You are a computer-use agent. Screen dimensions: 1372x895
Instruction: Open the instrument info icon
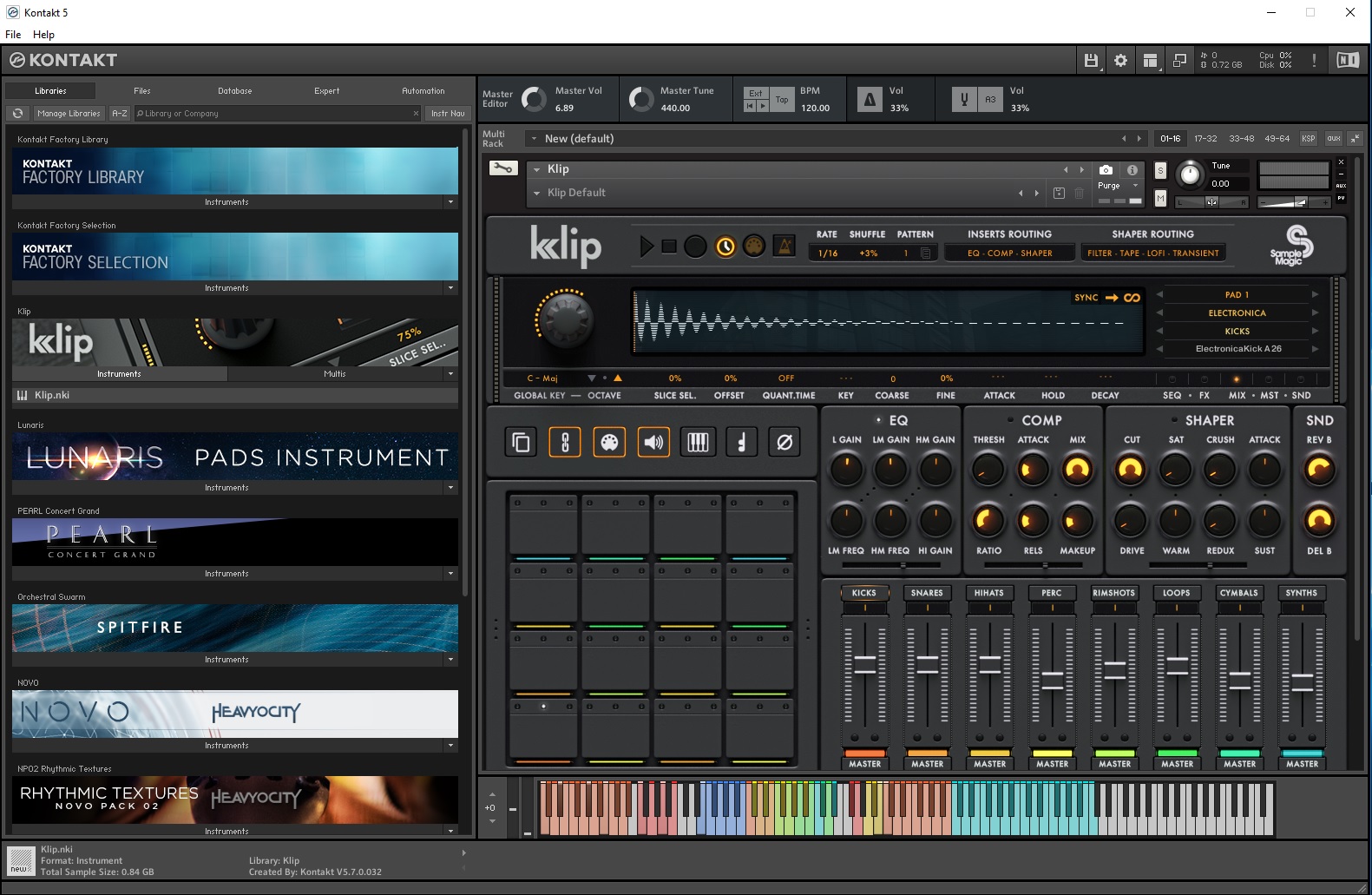pyautogui.click(x=1132, y=170)
